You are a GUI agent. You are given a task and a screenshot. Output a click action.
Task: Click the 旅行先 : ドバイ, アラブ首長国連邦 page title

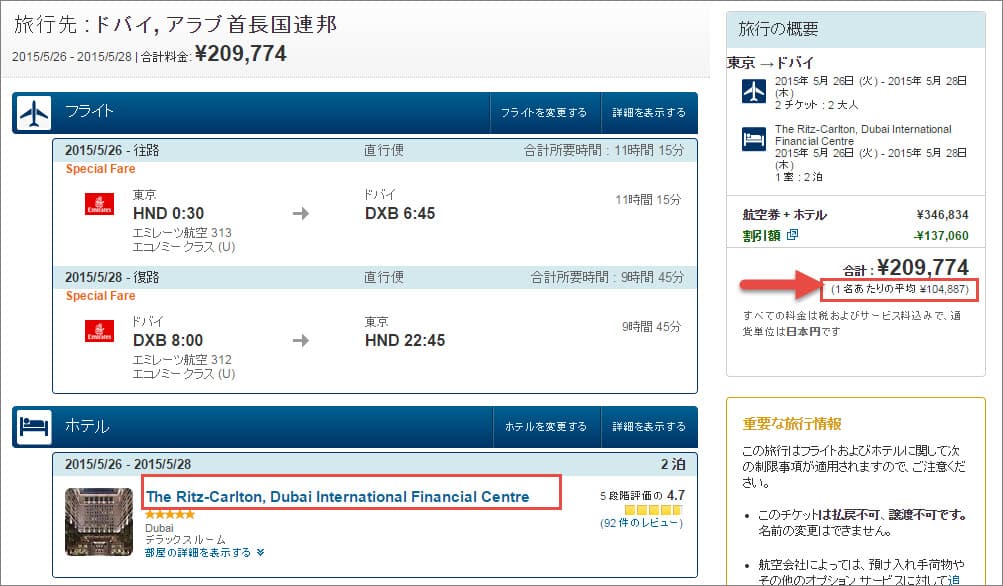(175, 24)
